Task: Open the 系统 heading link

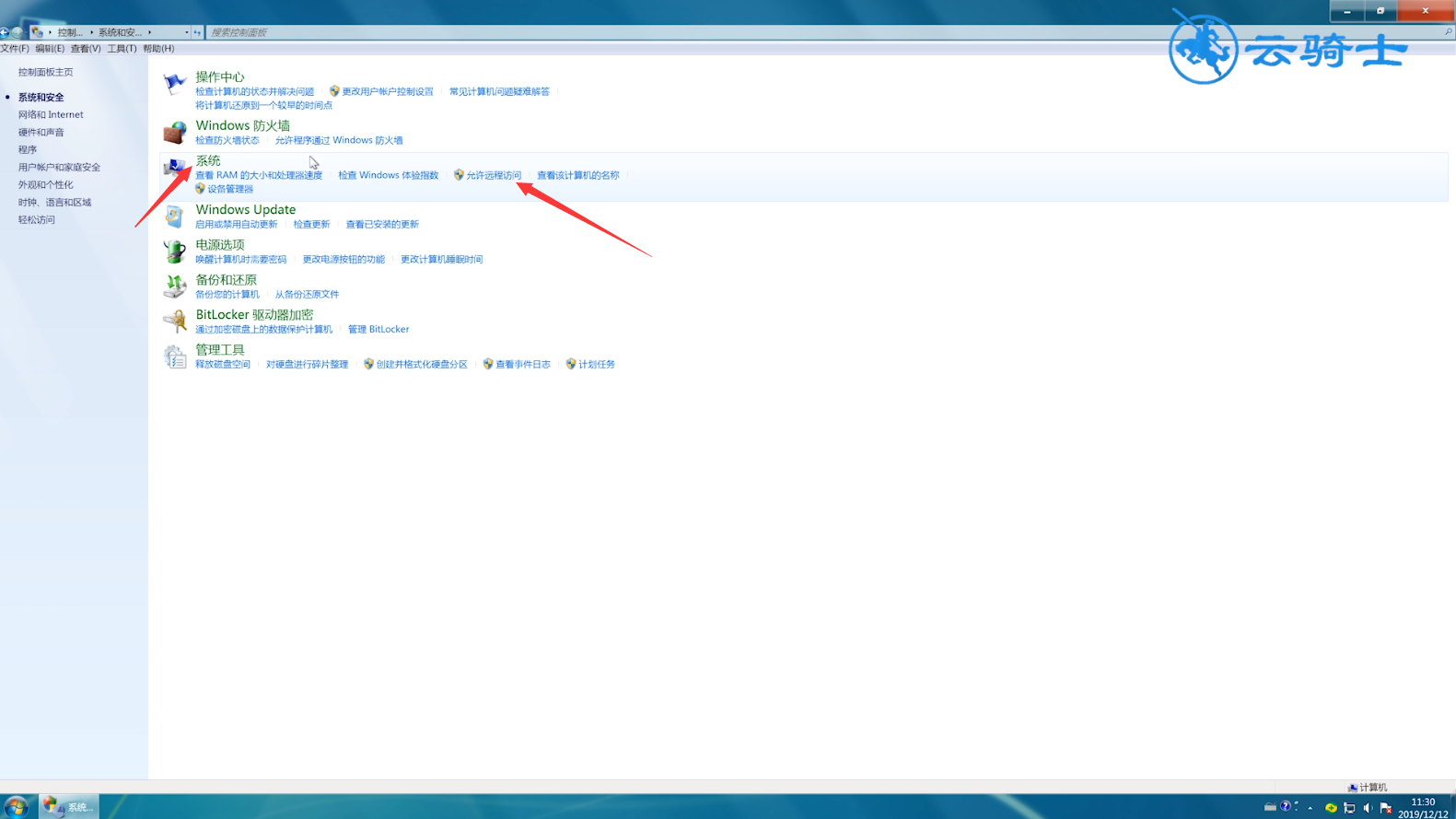Action: pyautogui.click(x=208, y=160)
